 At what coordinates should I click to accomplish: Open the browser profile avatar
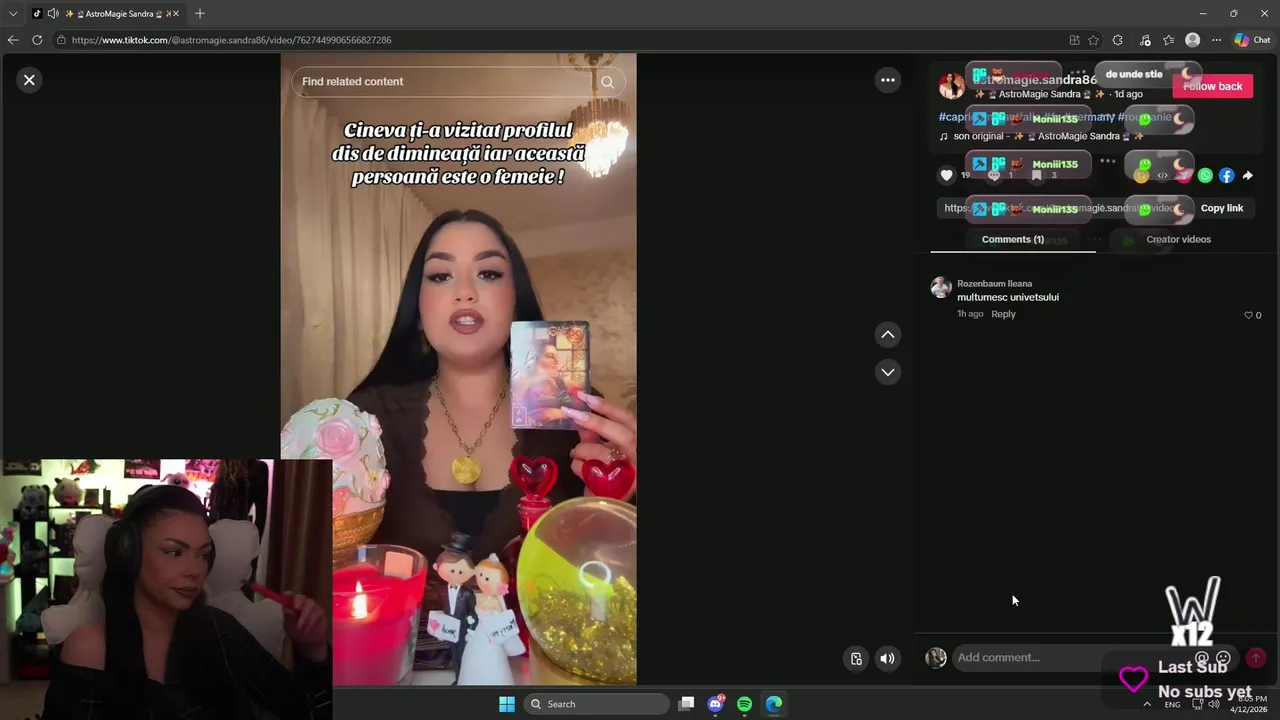click(x=1192, y=40)
